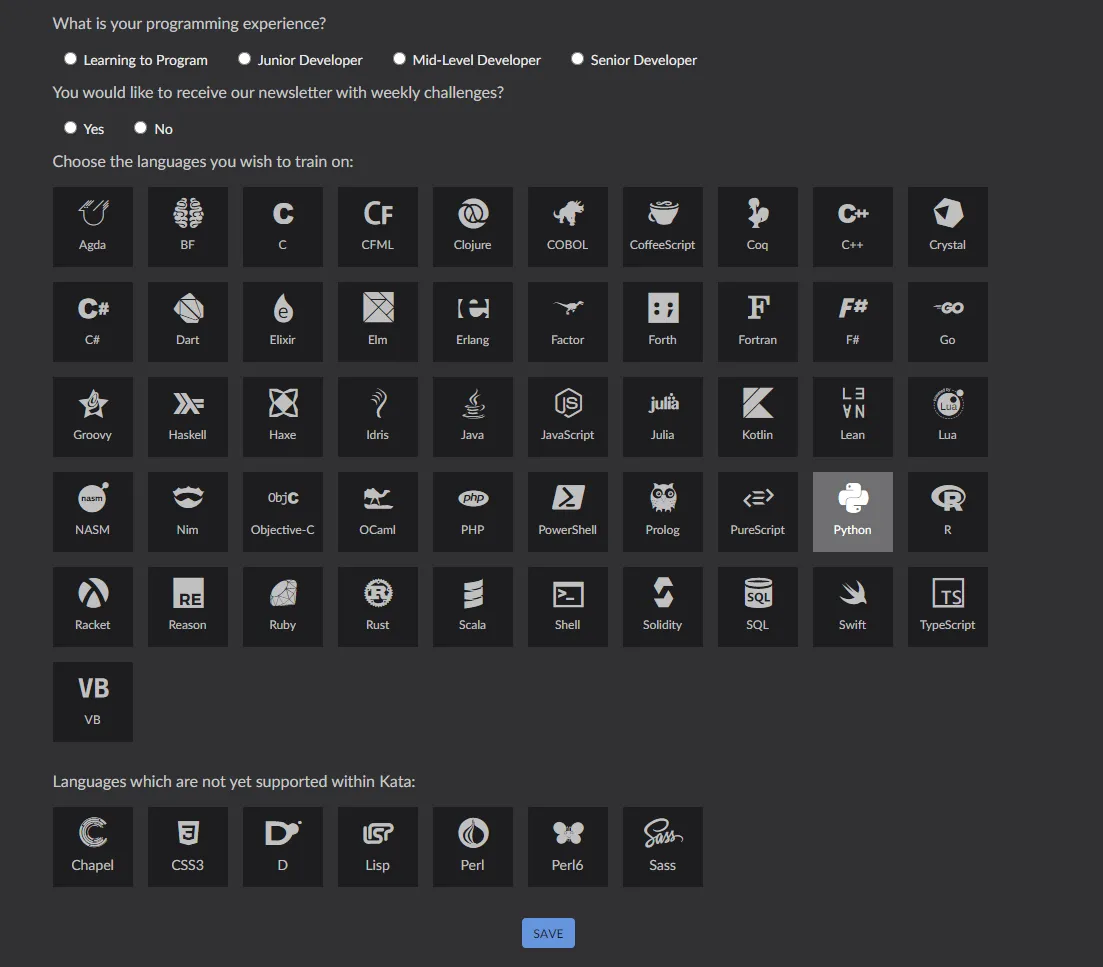This screenshot has height=967, width=1103.
Task: Select the Crystal language tile
Action: pyautogui.click(x=948, y=227)
